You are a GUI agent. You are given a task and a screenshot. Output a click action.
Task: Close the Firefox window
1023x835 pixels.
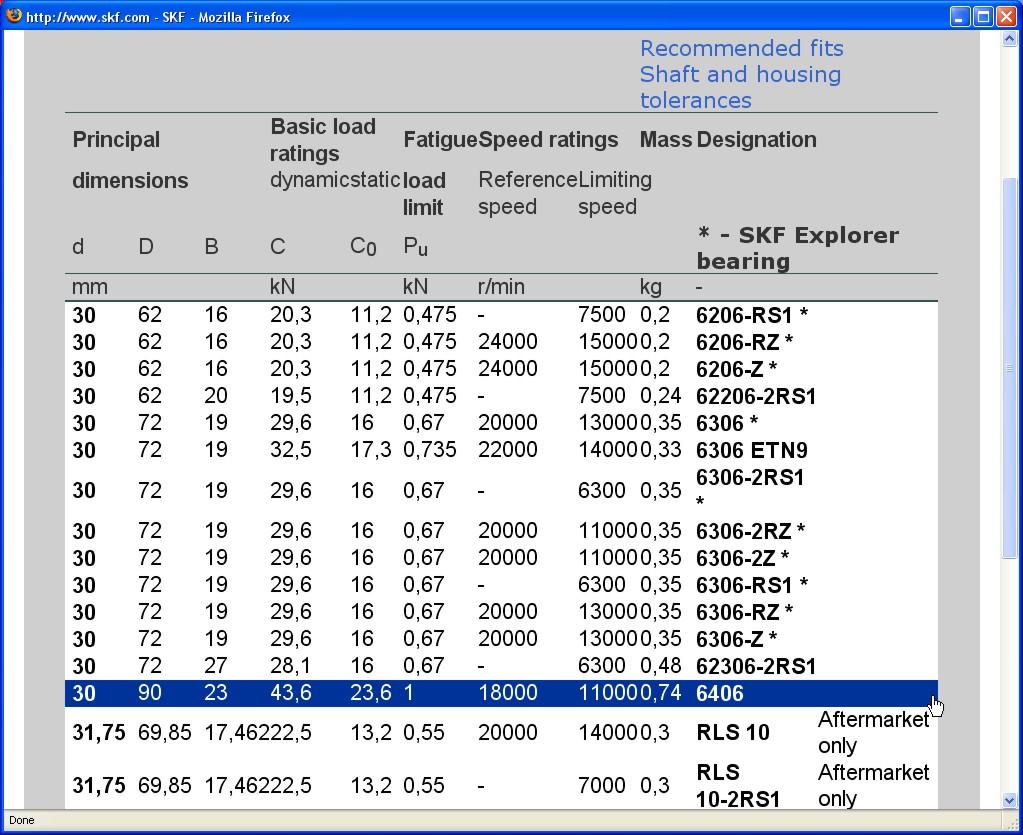(x=1007, y=16)
